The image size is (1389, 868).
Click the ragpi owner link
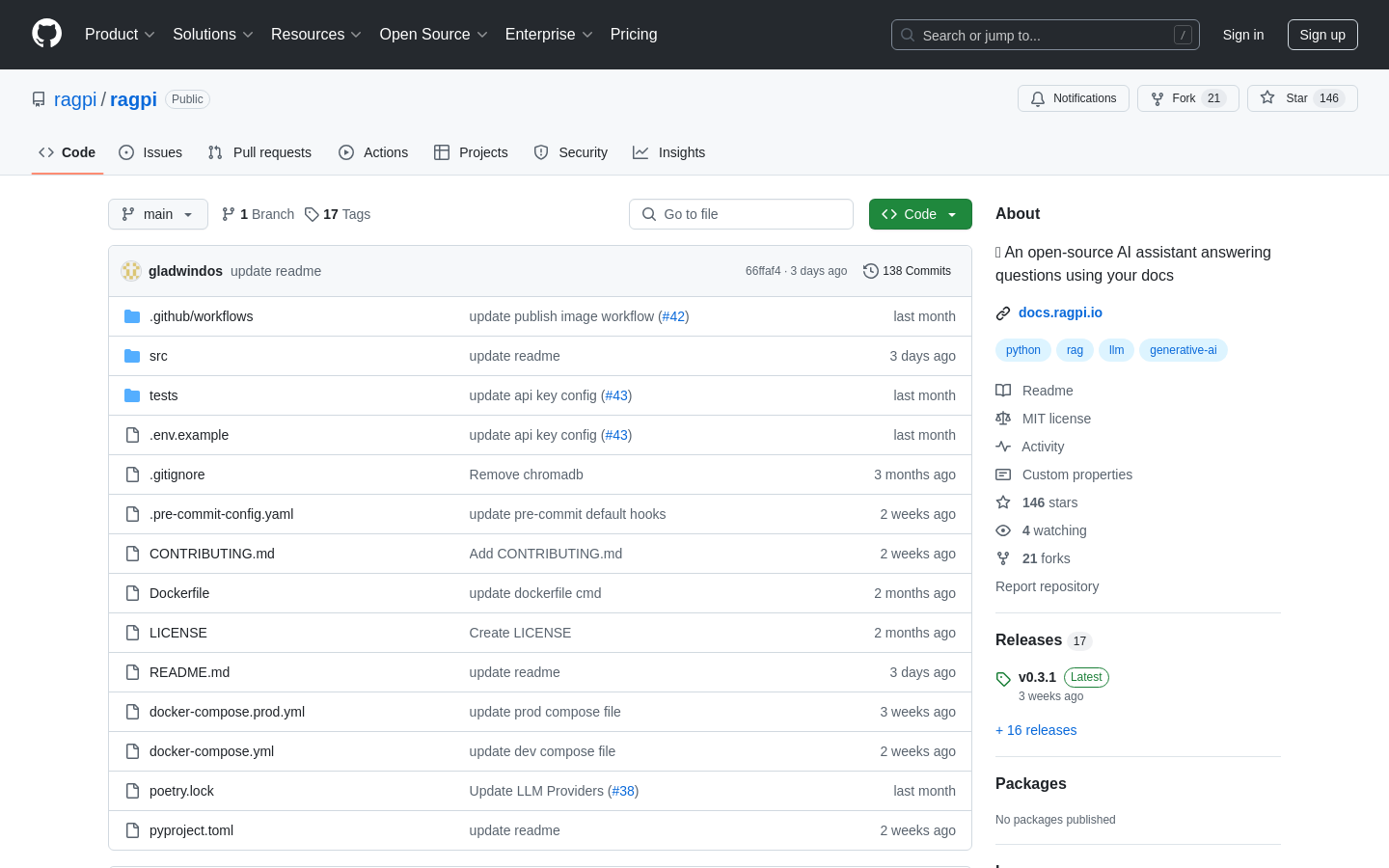coord(75,99)
